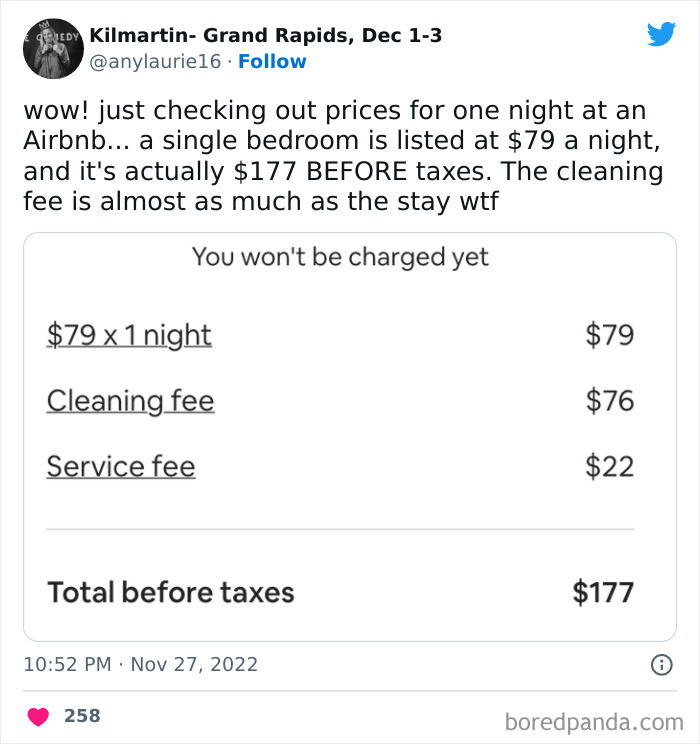Viewport: 700px width, 744px height.
Task: Open the "$79 x 1 night" breakdown link
Action: coord(129,334)
